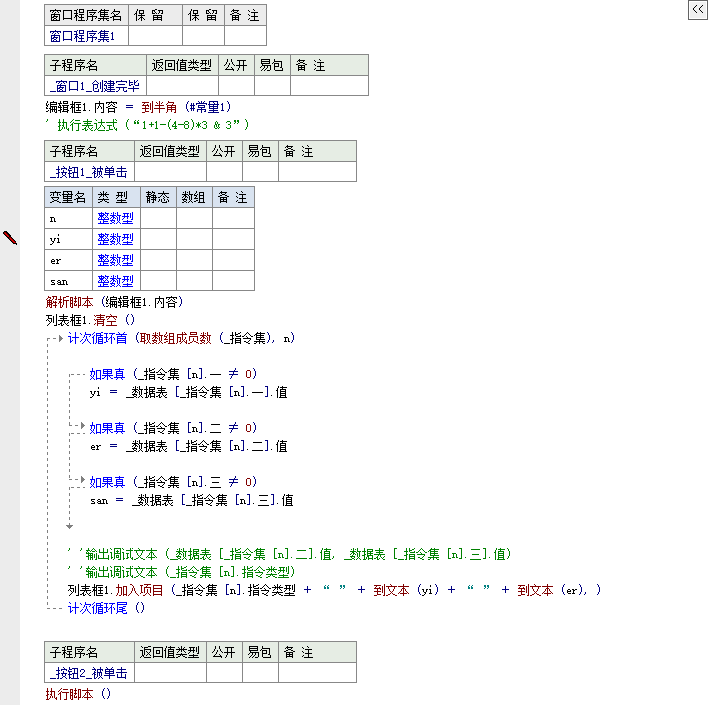Select subroutine name _按钮1_被单击
The image size is (708, 705).
point(89,172)
